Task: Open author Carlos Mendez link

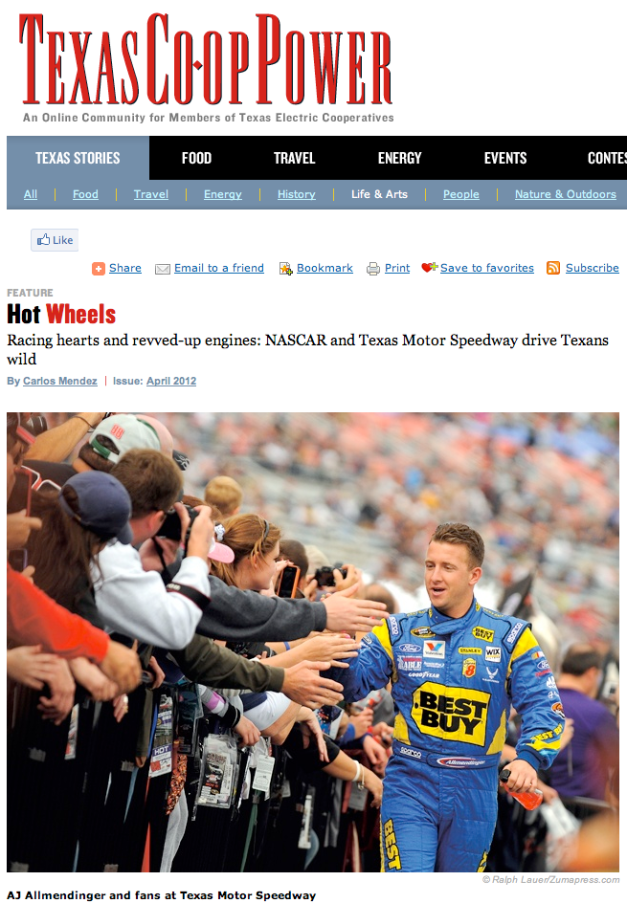Action: tap(60, 381)
